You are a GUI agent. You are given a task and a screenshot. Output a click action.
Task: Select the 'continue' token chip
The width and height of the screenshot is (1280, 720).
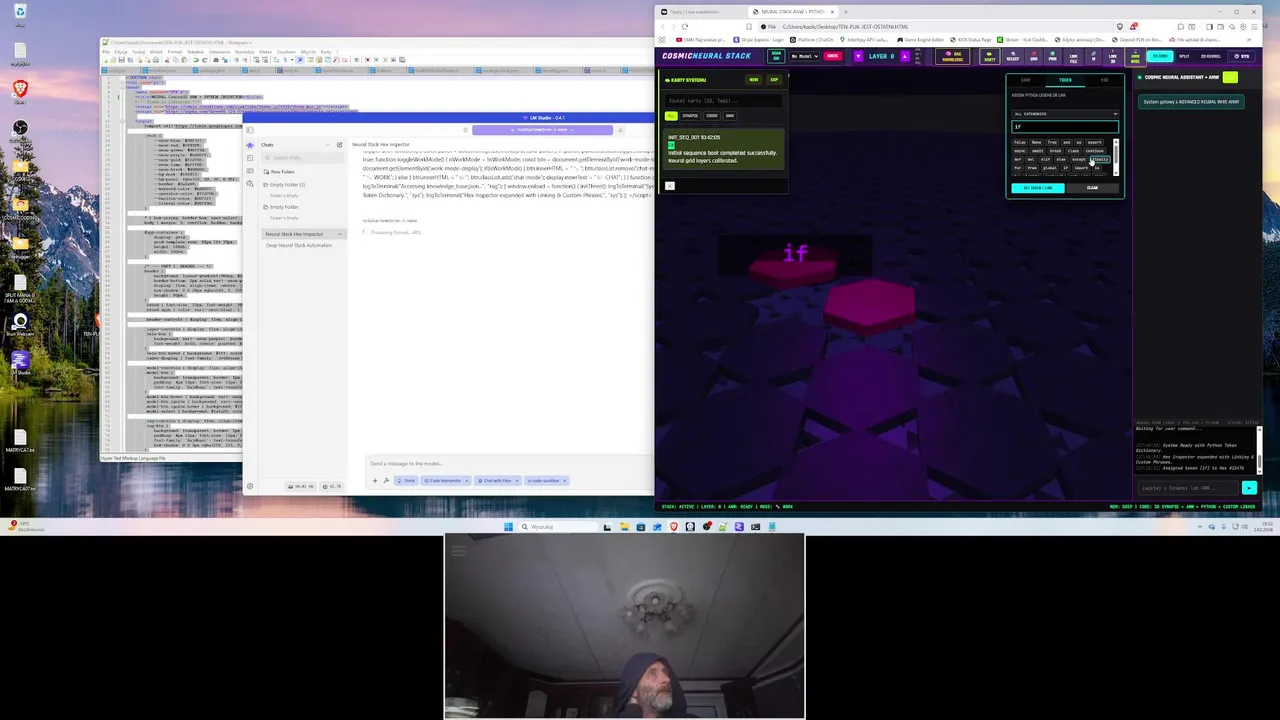1095,151
